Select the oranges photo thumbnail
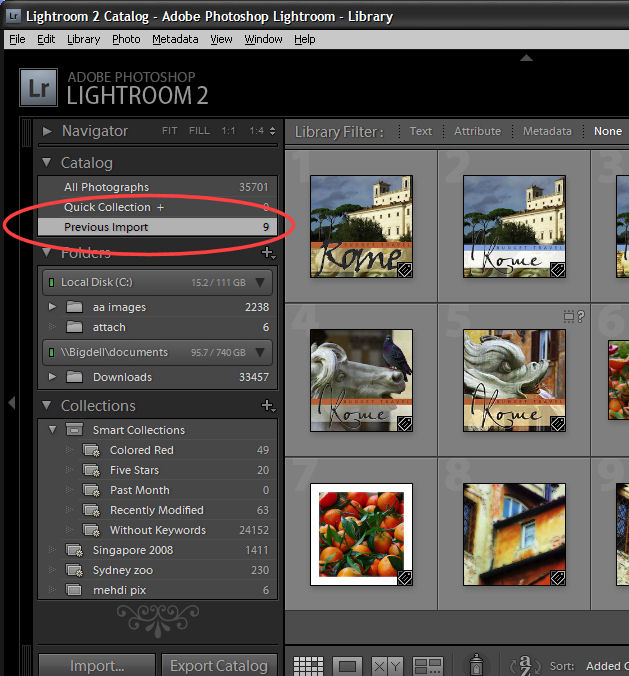629x676 pixels. coord(361,534)
